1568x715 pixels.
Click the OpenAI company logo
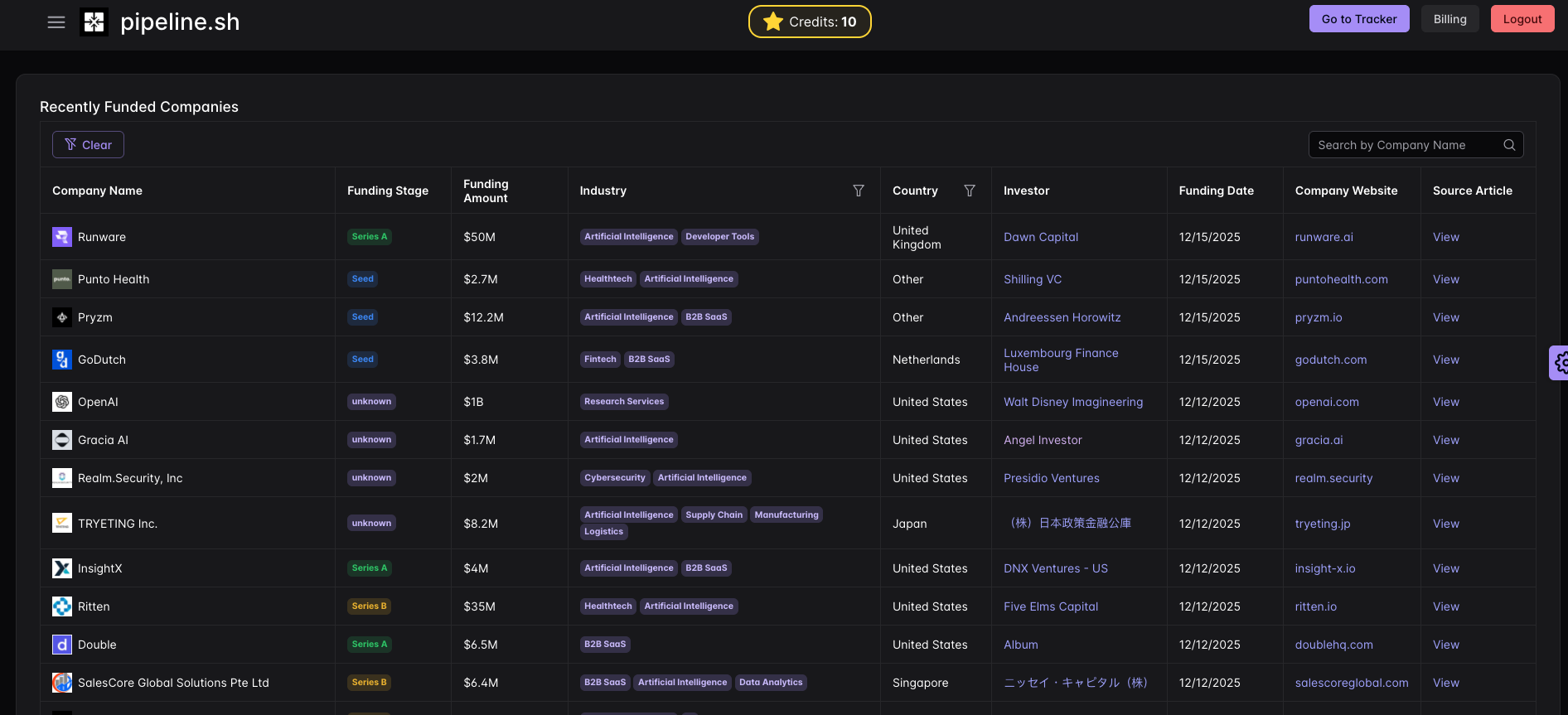pos(62,402)
